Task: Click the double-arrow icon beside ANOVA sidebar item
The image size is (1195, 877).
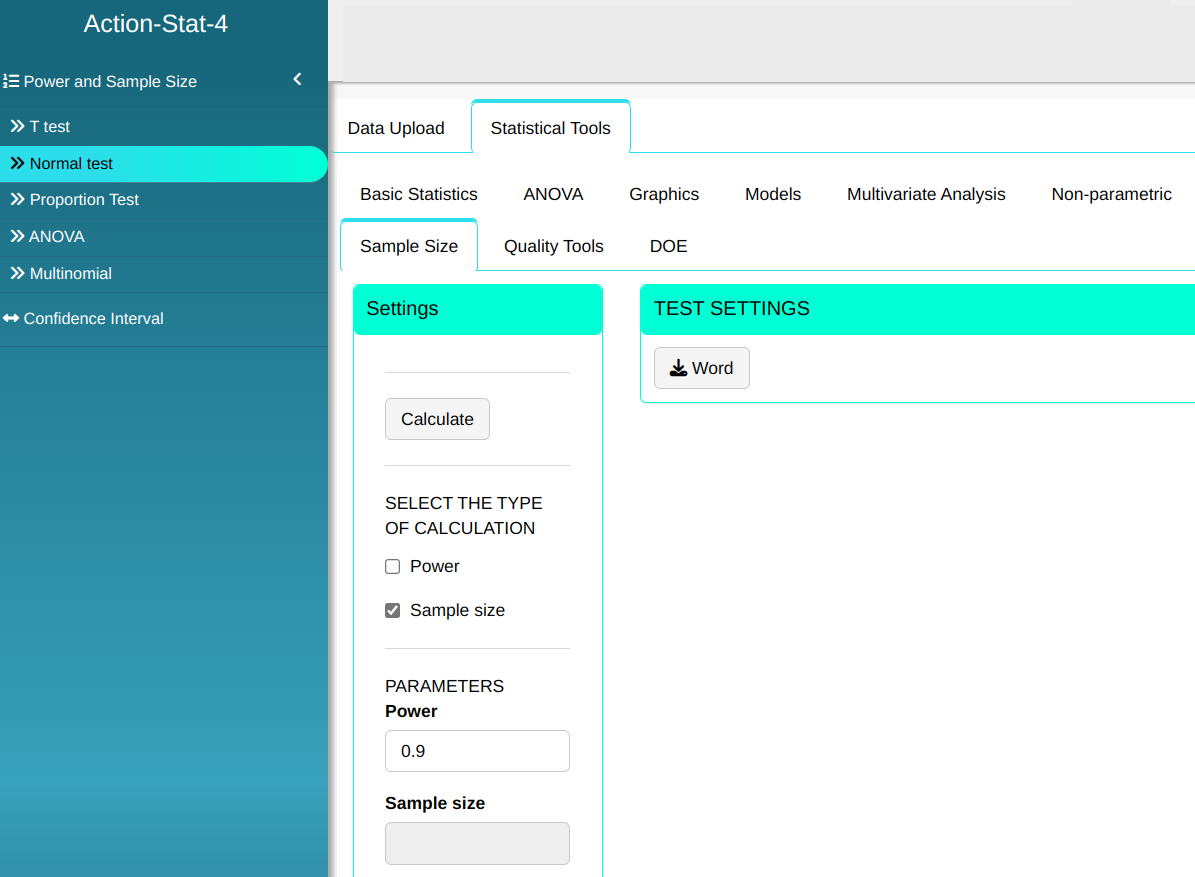Action: [17, 237]
